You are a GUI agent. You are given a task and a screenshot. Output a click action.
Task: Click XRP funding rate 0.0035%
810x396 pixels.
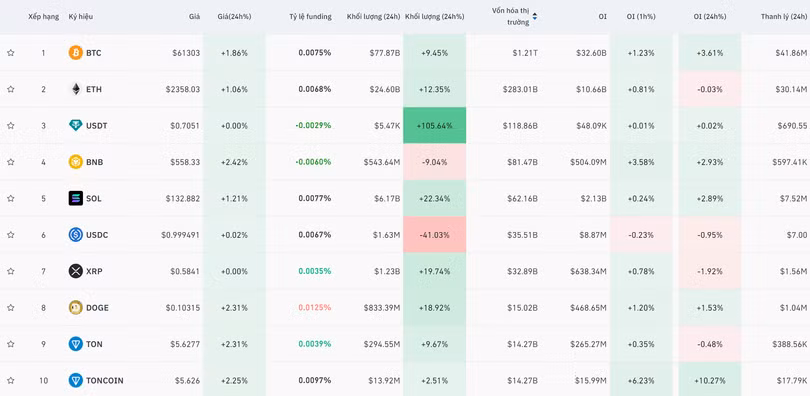(315, 271)
